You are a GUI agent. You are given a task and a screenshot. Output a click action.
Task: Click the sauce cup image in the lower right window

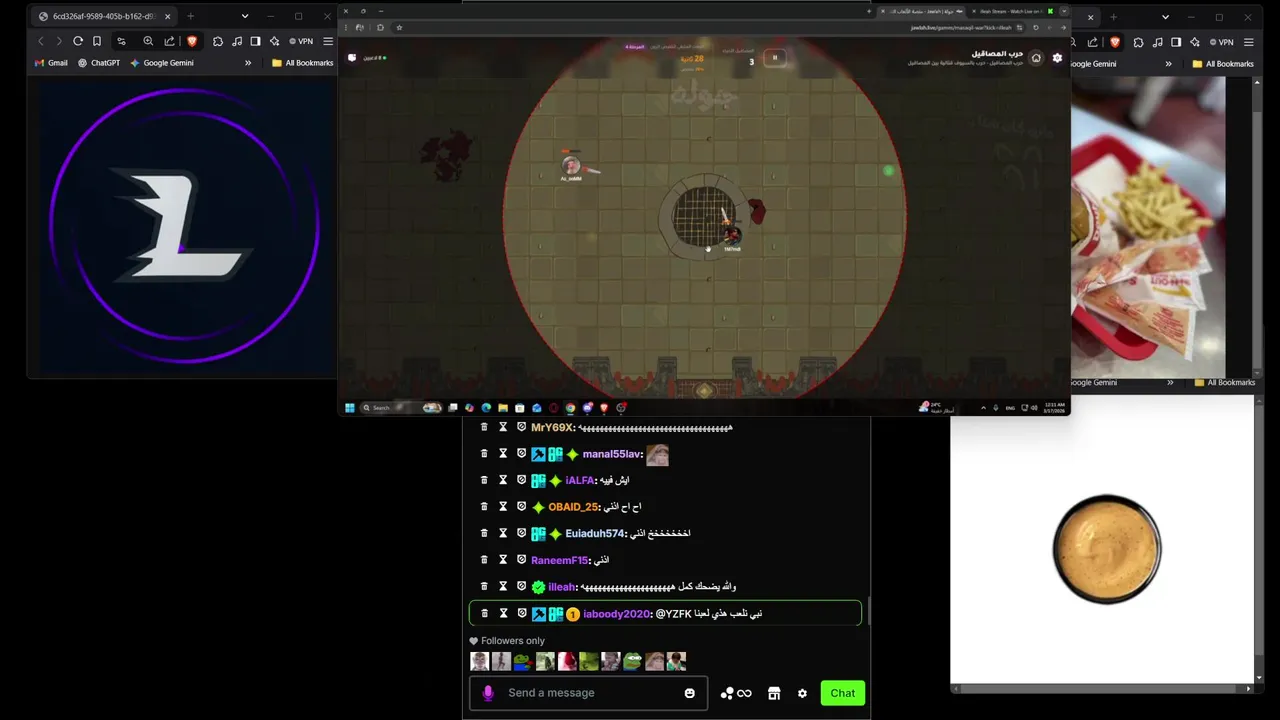[1107, 549]
